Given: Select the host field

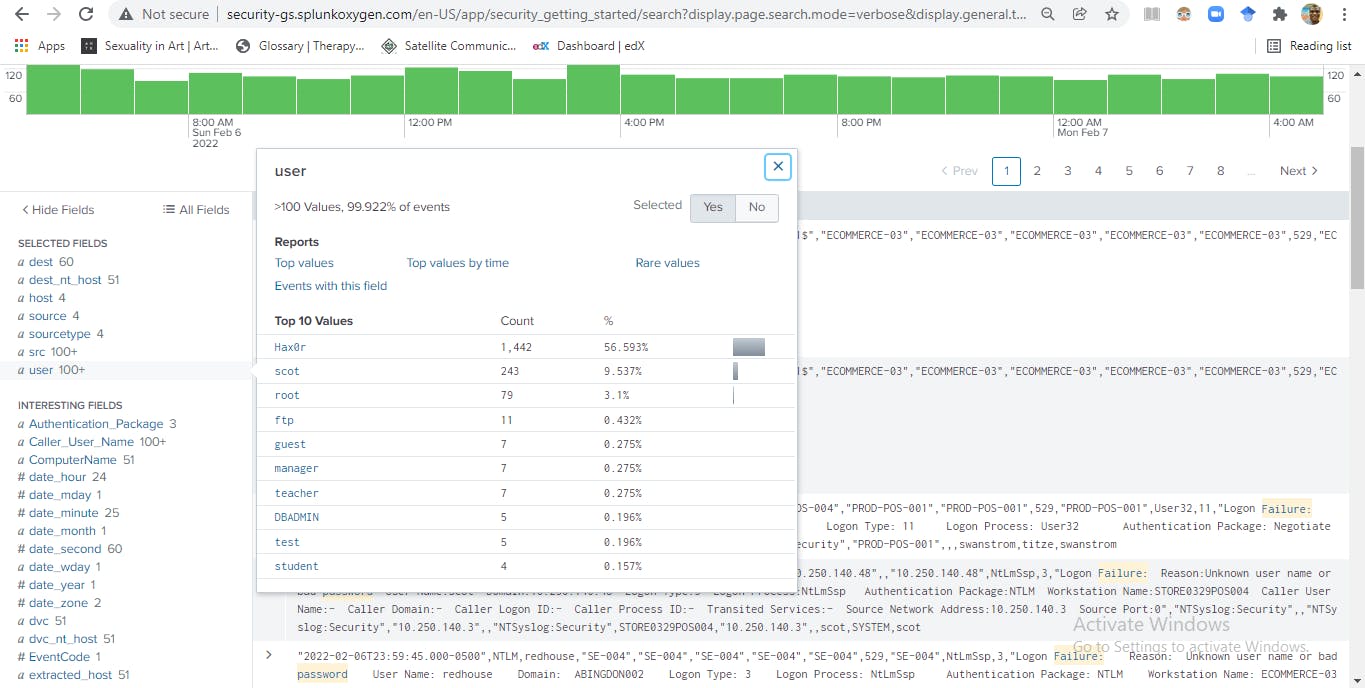Looking at the screenshot, I should pyautogui.click(x=41, y=298).
